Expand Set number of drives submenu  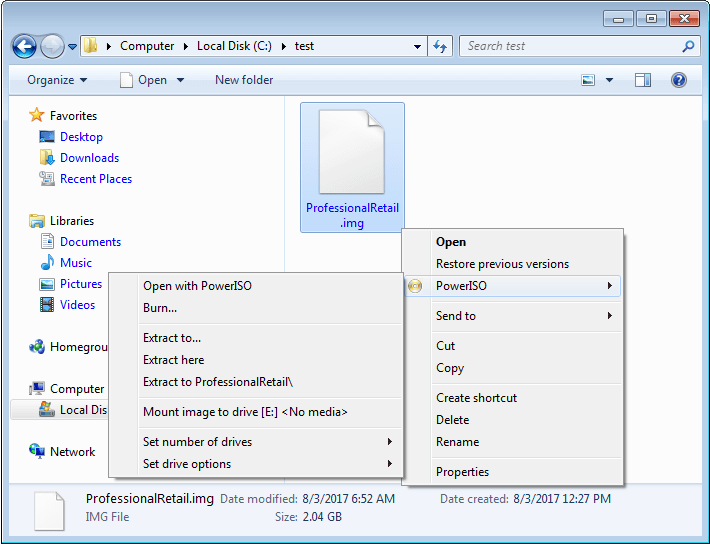pos(256,442)
